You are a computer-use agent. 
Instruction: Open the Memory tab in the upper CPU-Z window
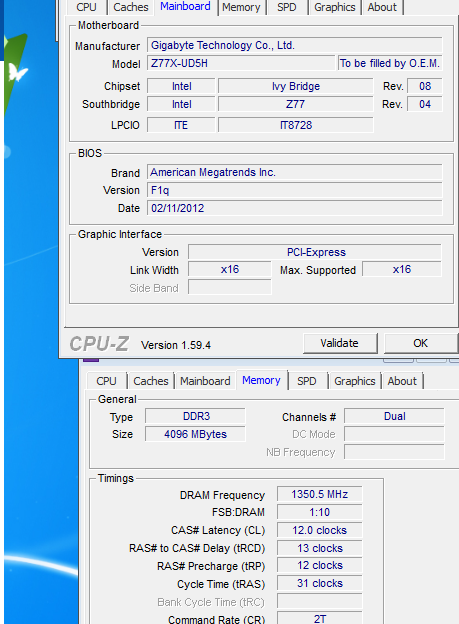point(241,7)
